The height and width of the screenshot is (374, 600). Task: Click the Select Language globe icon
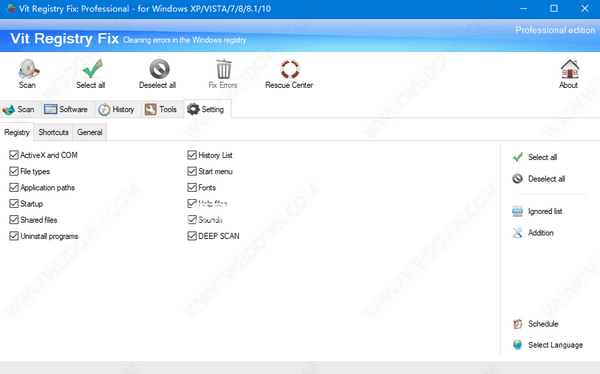(x=517, y=345)
